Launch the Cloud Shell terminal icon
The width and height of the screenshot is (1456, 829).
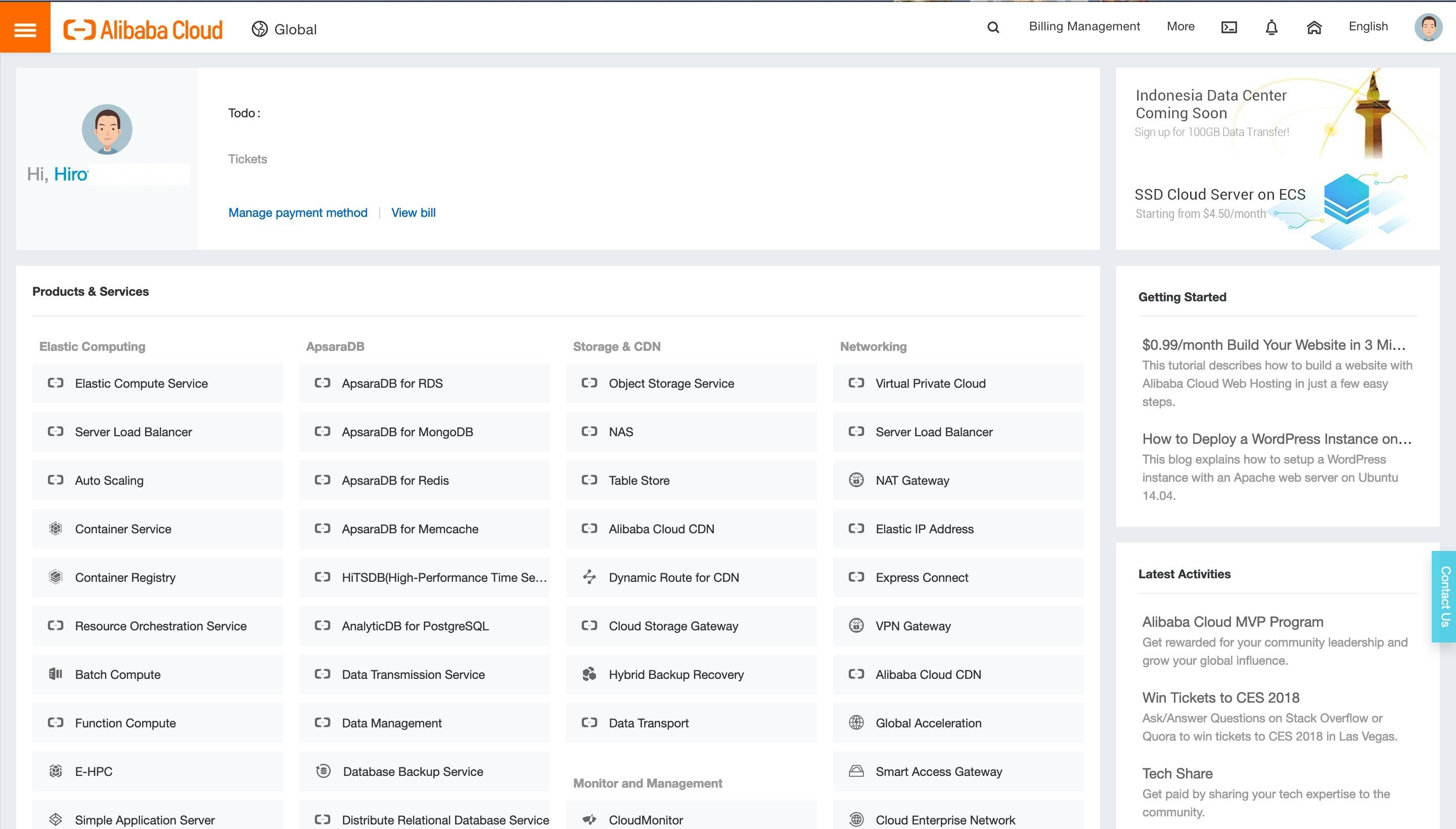1229,27
